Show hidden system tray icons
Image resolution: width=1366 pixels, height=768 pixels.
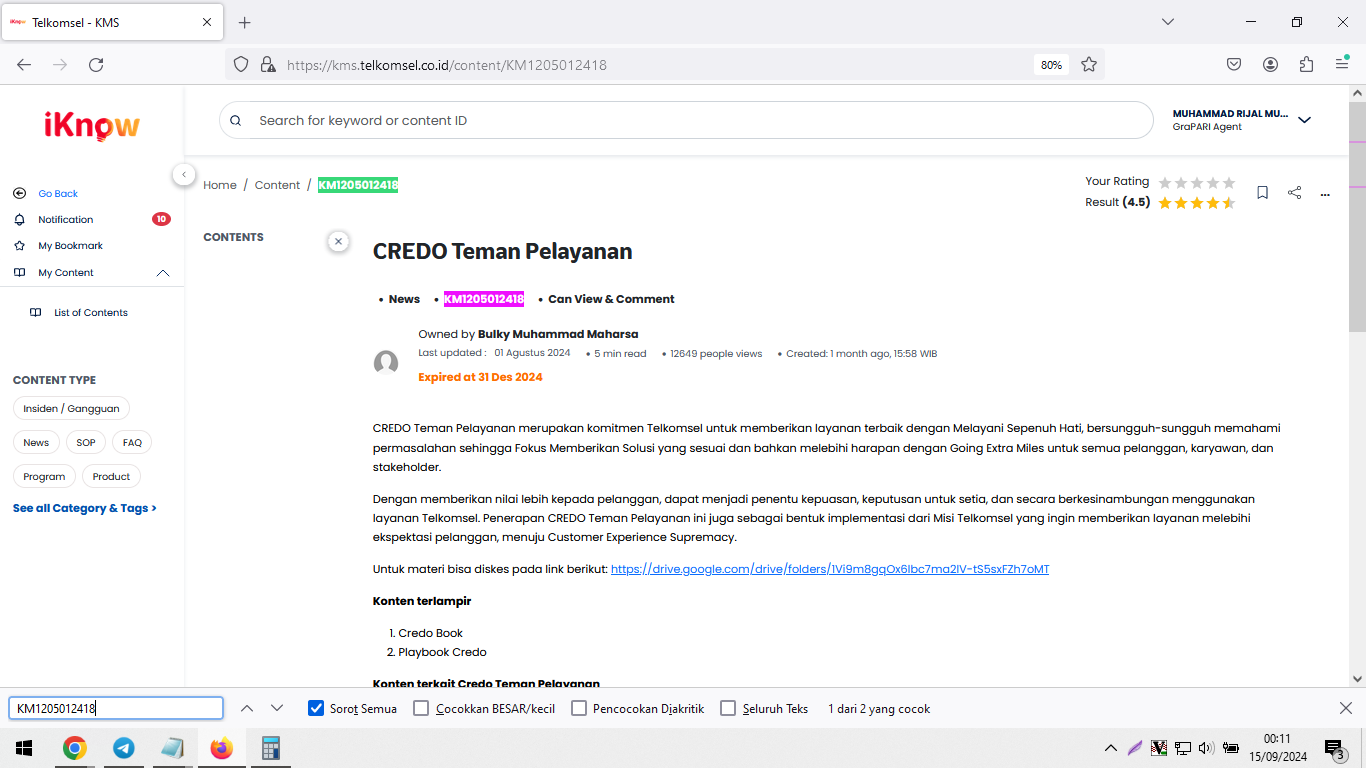(1110, 748)
